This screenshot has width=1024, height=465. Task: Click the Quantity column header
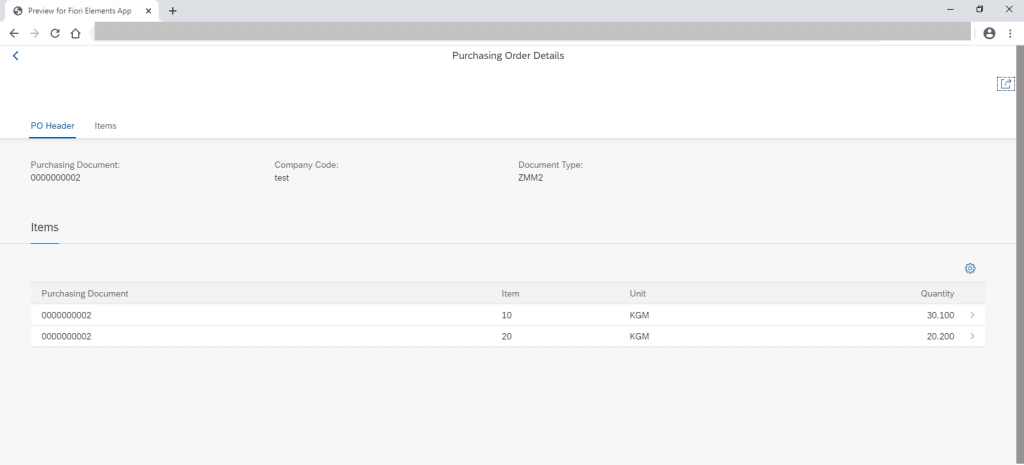coord(937,294)
